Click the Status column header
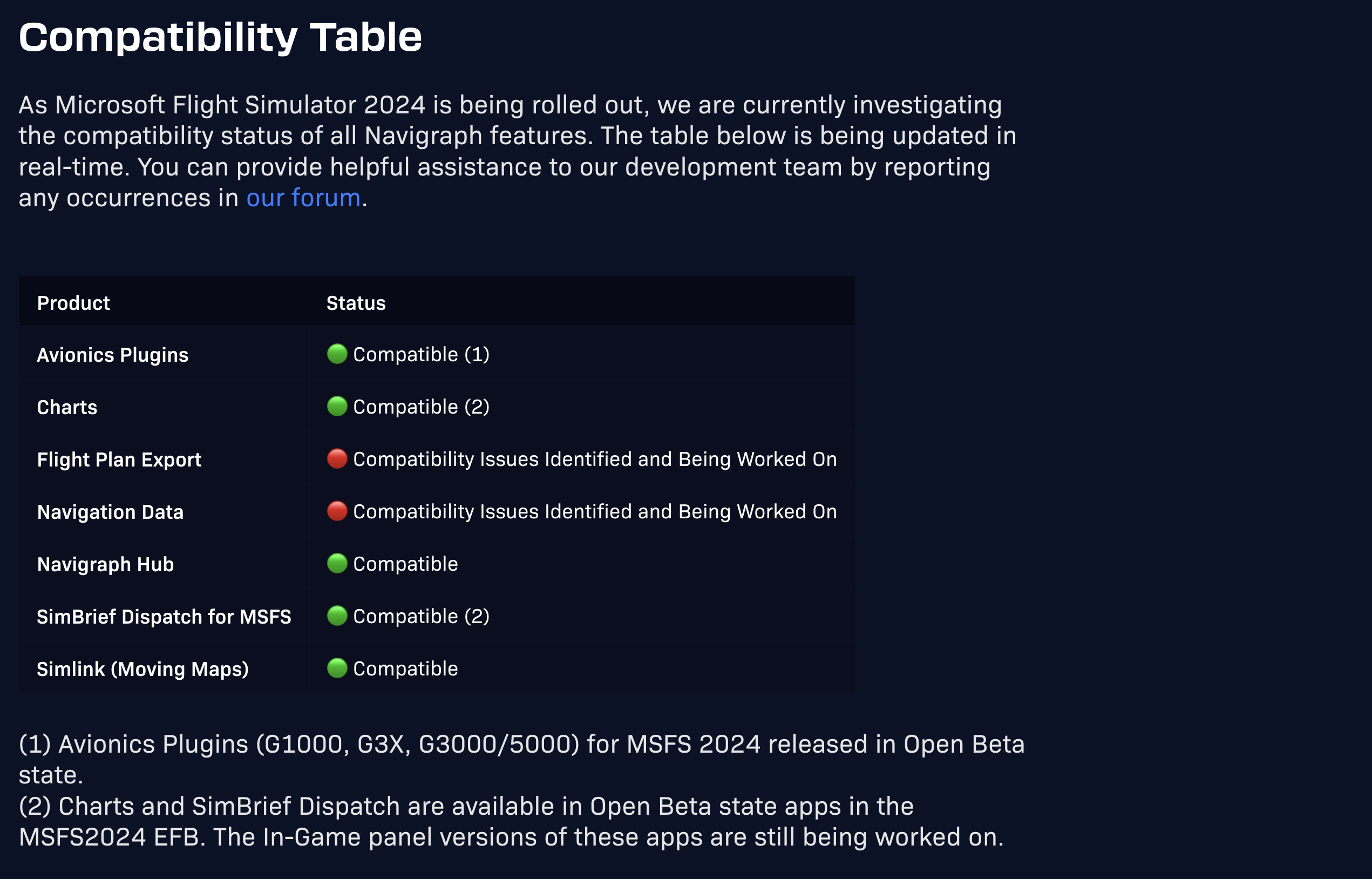 [x=356, y=303]
